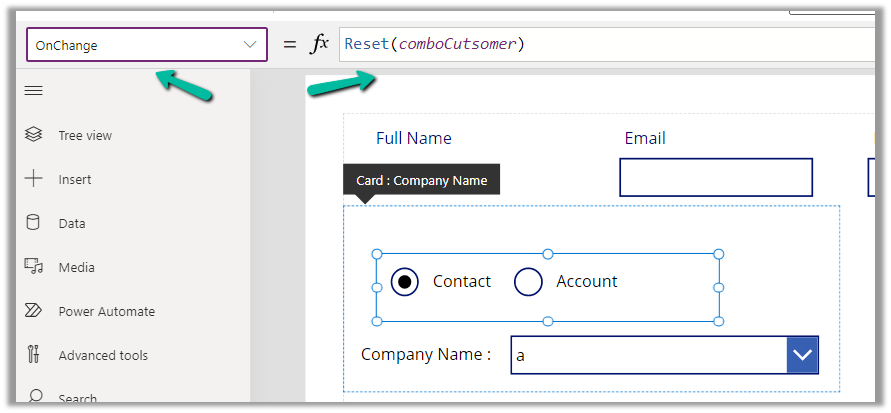Image resolution: width=891 pixels, height=413 pixels.
Task: Open the OnChange property dropdown
Action: tap(146, 45)
